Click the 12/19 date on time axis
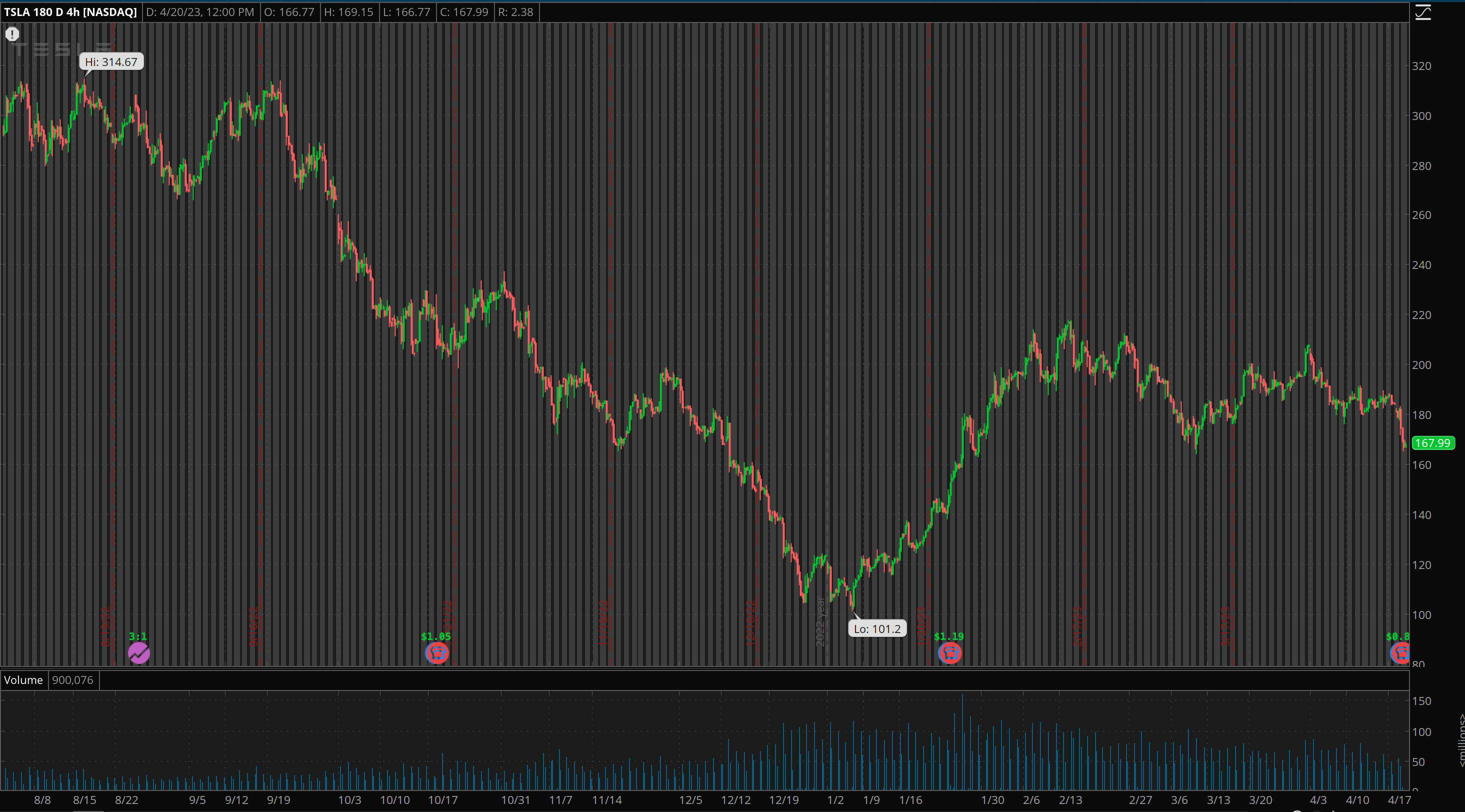The height and width of the screenshot is (812, 1465). pyautogui.click(x=783, y=800)
